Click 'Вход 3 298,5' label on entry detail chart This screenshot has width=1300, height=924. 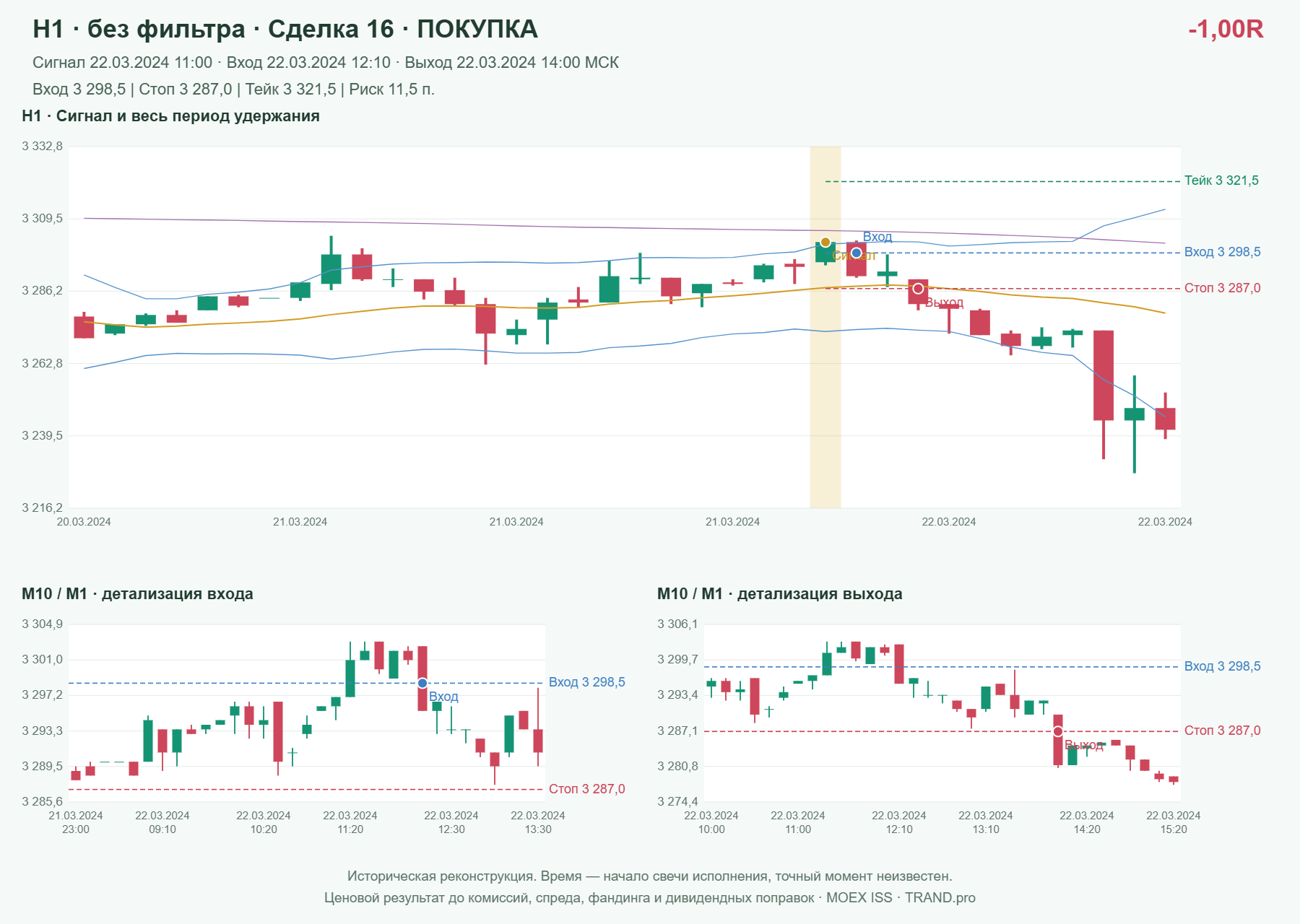[x=587, y=682]
